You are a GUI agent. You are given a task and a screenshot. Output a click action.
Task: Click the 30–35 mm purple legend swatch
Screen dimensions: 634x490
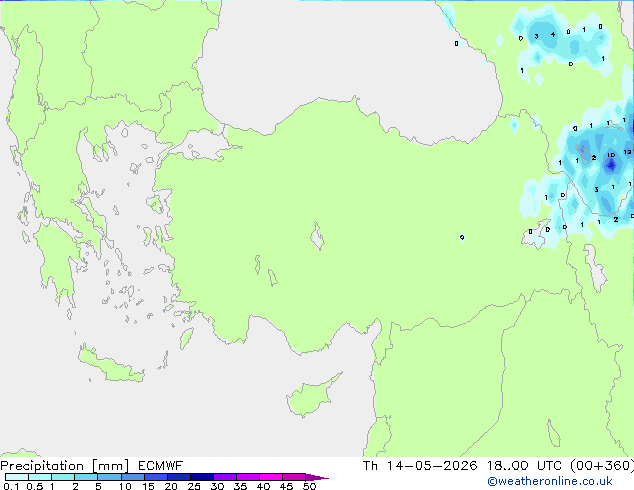click(x=224, y=477)
